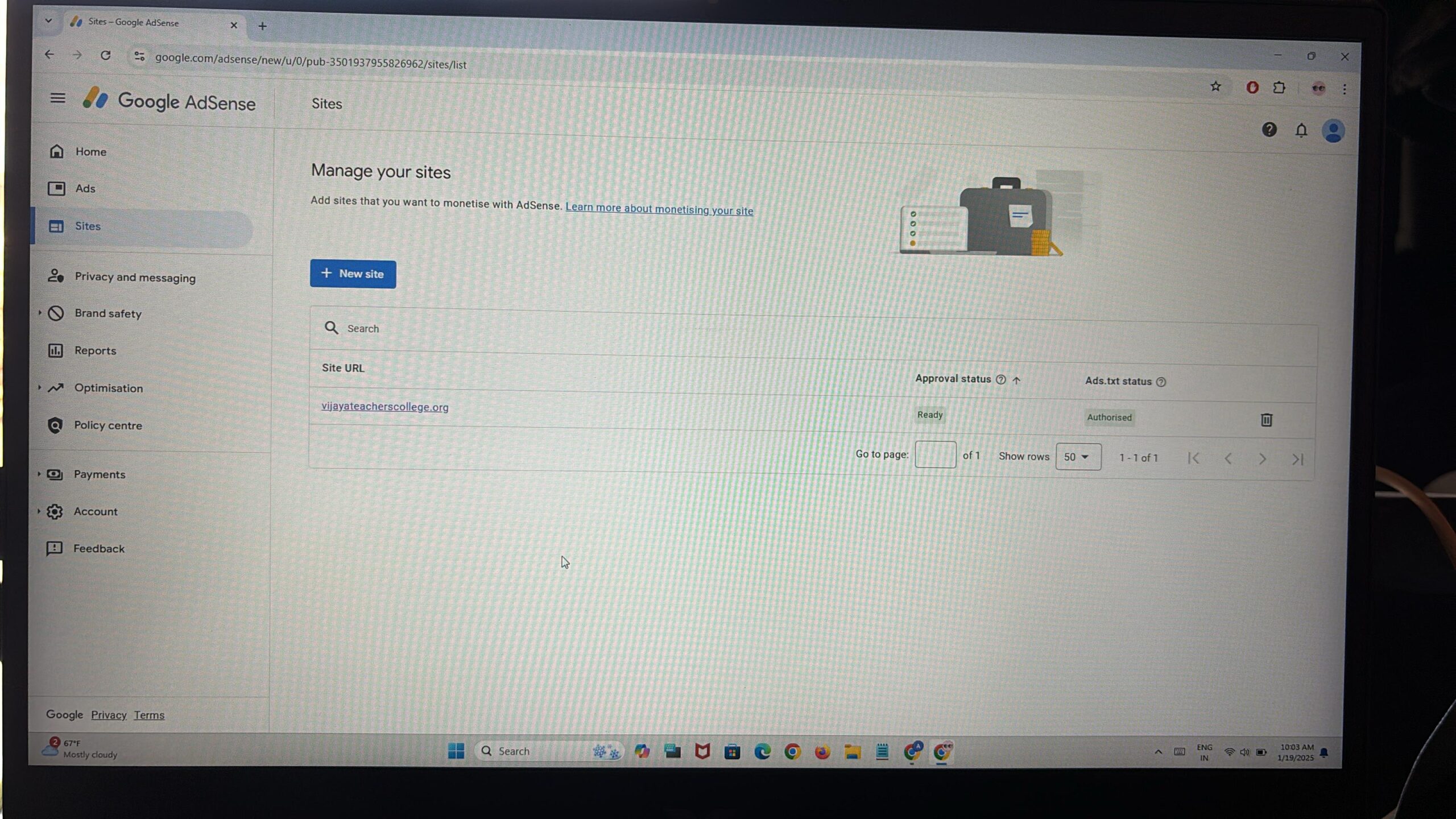This screenshot has height=819, width=1456.
Task: Open the Chrome profile icon
Action: pos(1318,88)
